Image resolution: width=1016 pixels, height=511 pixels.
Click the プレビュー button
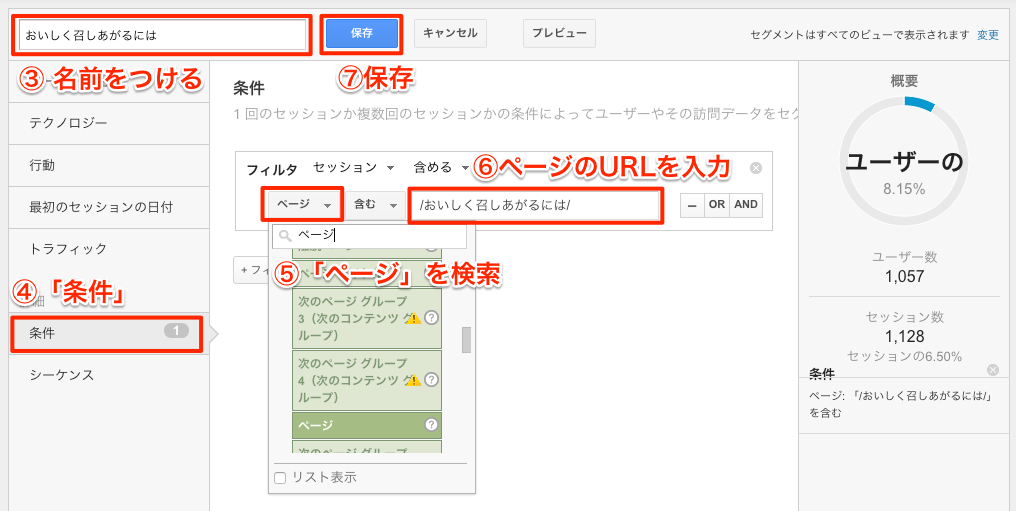coord(559,34)
